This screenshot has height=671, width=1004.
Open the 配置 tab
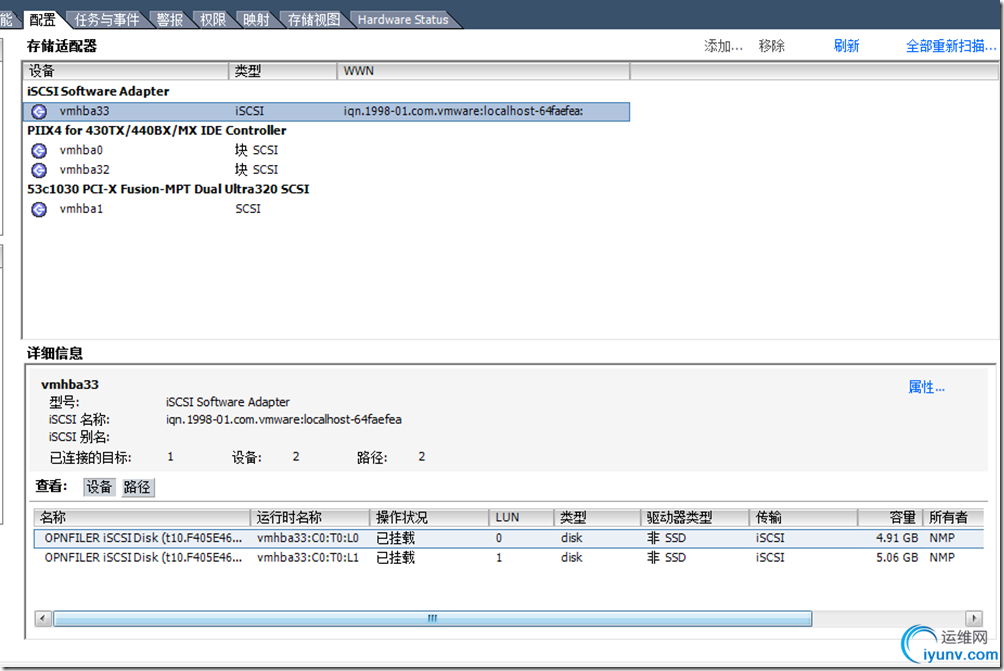point(42,20)
